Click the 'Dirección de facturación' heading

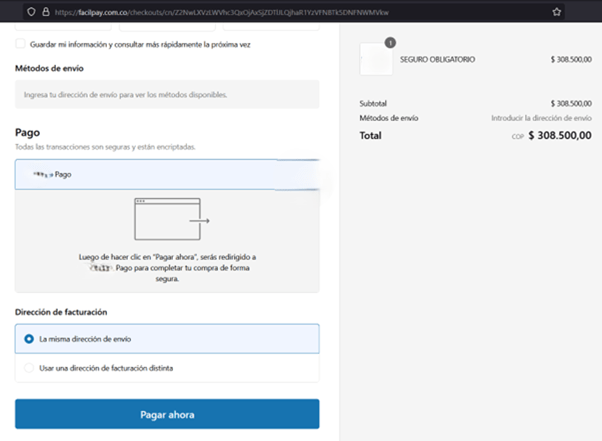61,312
